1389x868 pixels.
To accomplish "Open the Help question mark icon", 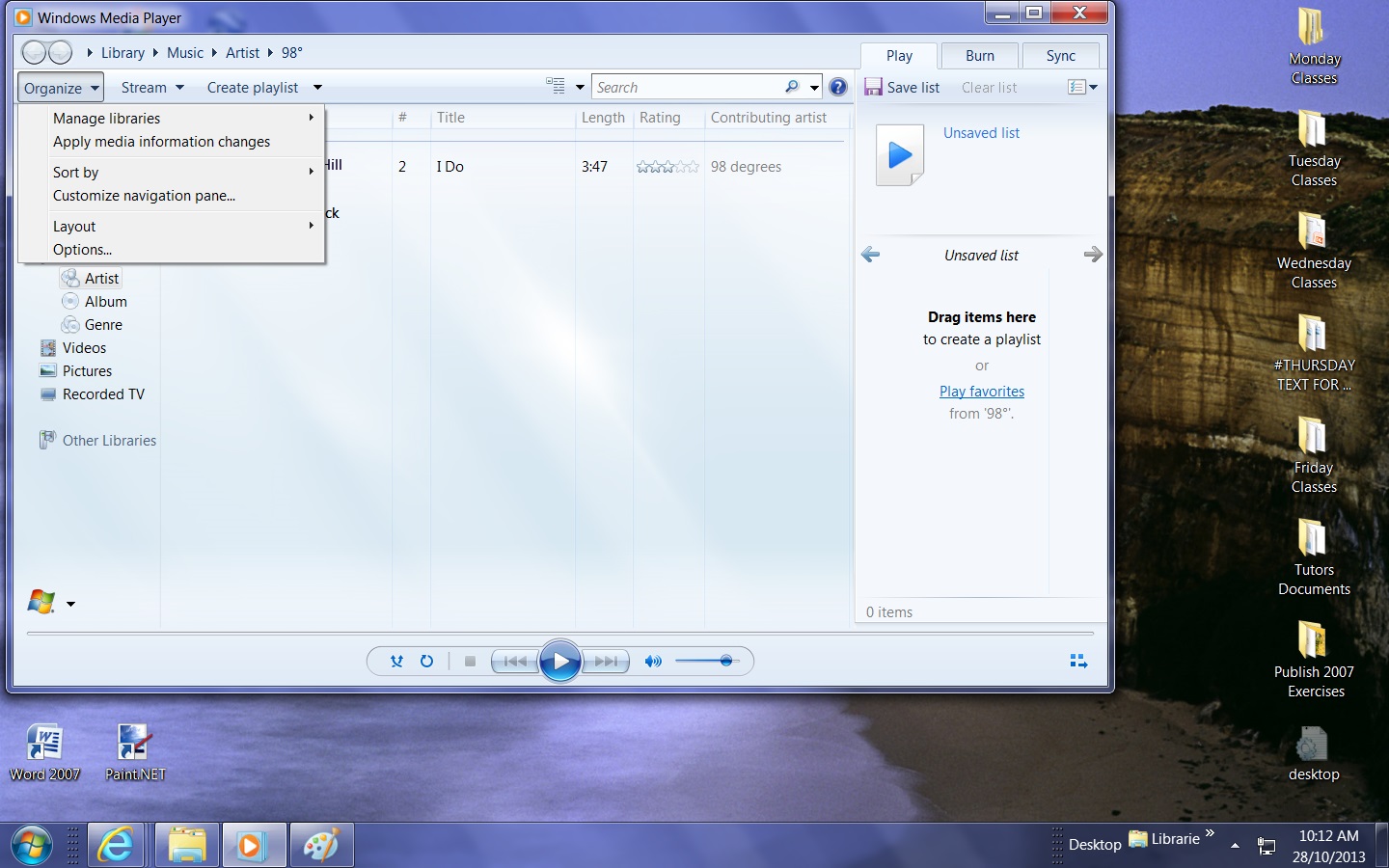I will tap(838, 88).
